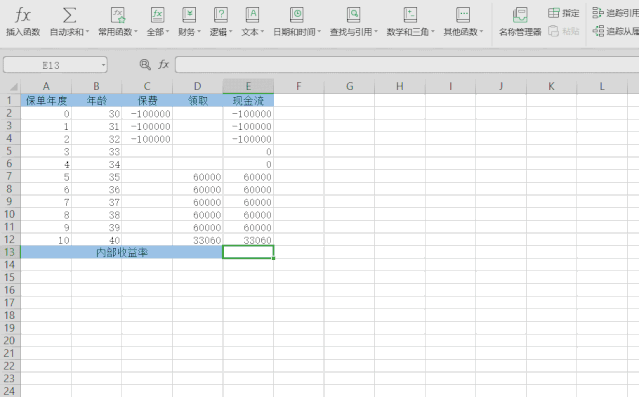Select column E header
This screenshot has height=397, width=639.
248,86
